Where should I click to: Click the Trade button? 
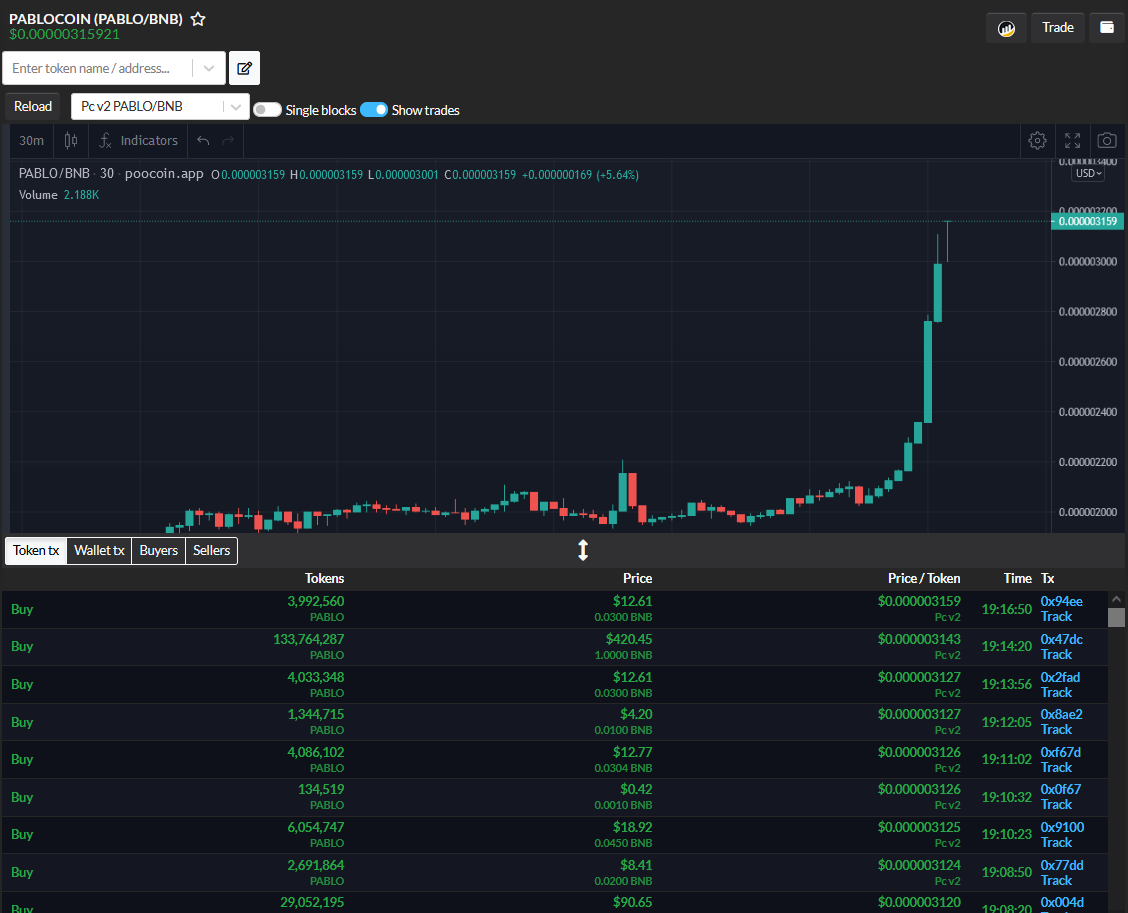[x=1057, y=27]
